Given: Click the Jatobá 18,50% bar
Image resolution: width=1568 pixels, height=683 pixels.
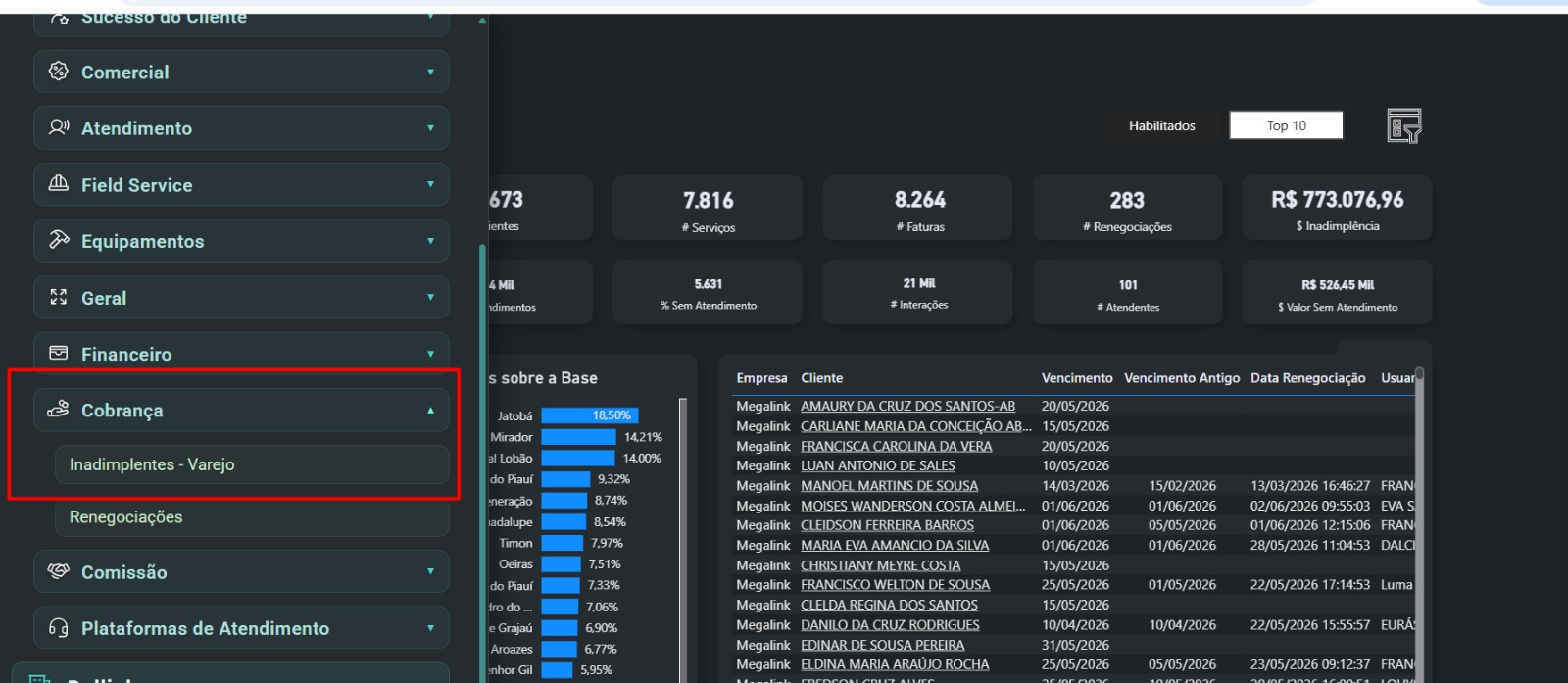Looking at the screenshot, I should [588, 415].
